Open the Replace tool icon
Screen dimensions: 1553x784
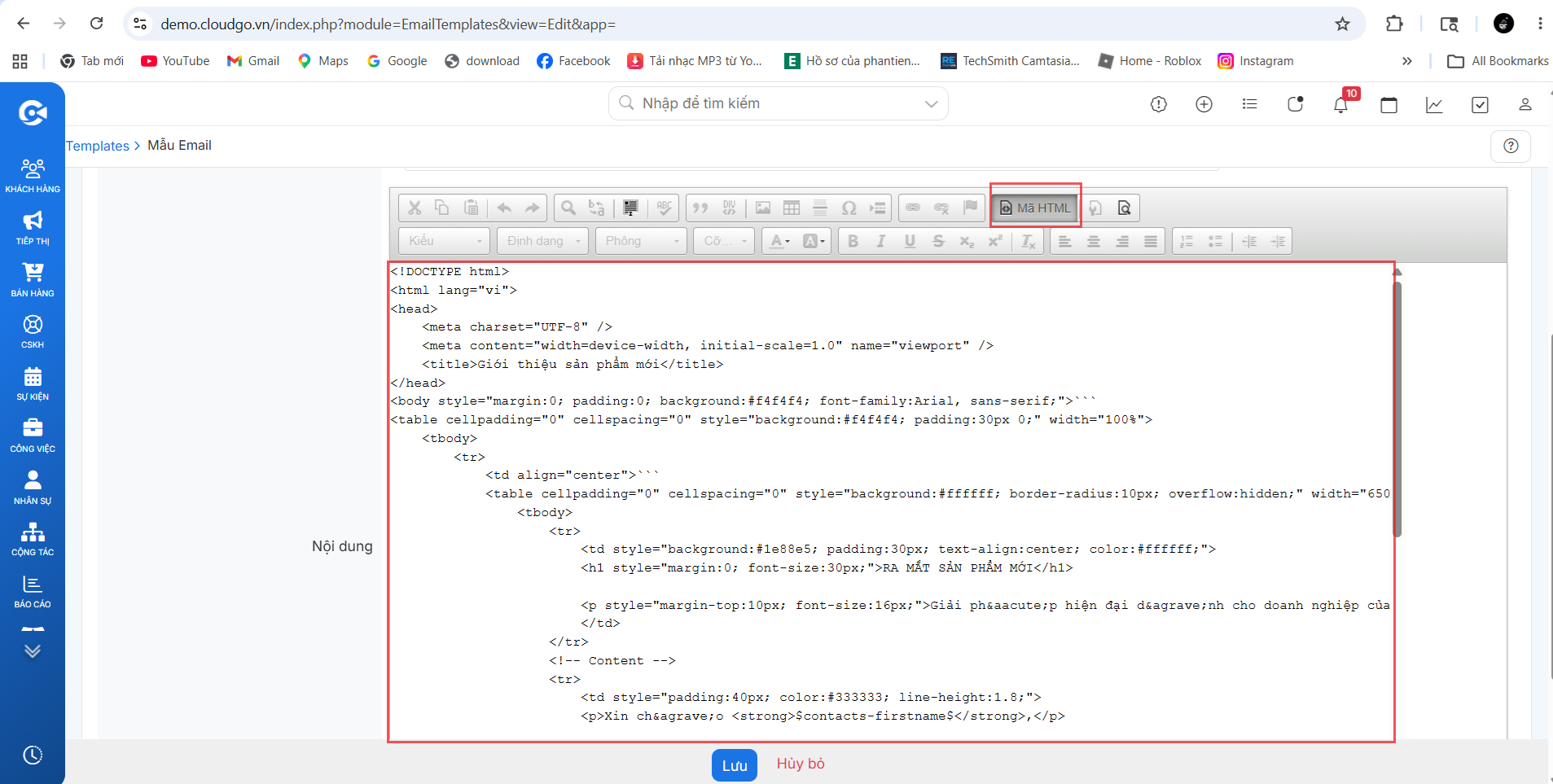click(597, 208)
